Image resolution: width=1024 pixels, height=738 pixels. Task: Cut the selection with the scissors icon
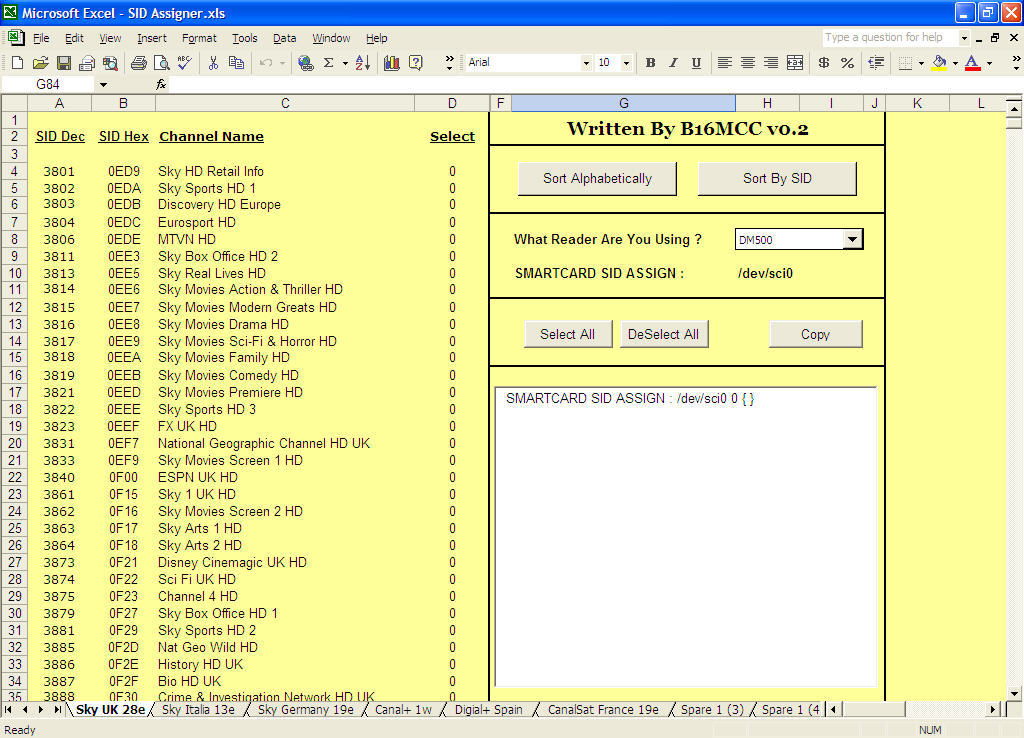pyautogui.click(x=213, y=63)
